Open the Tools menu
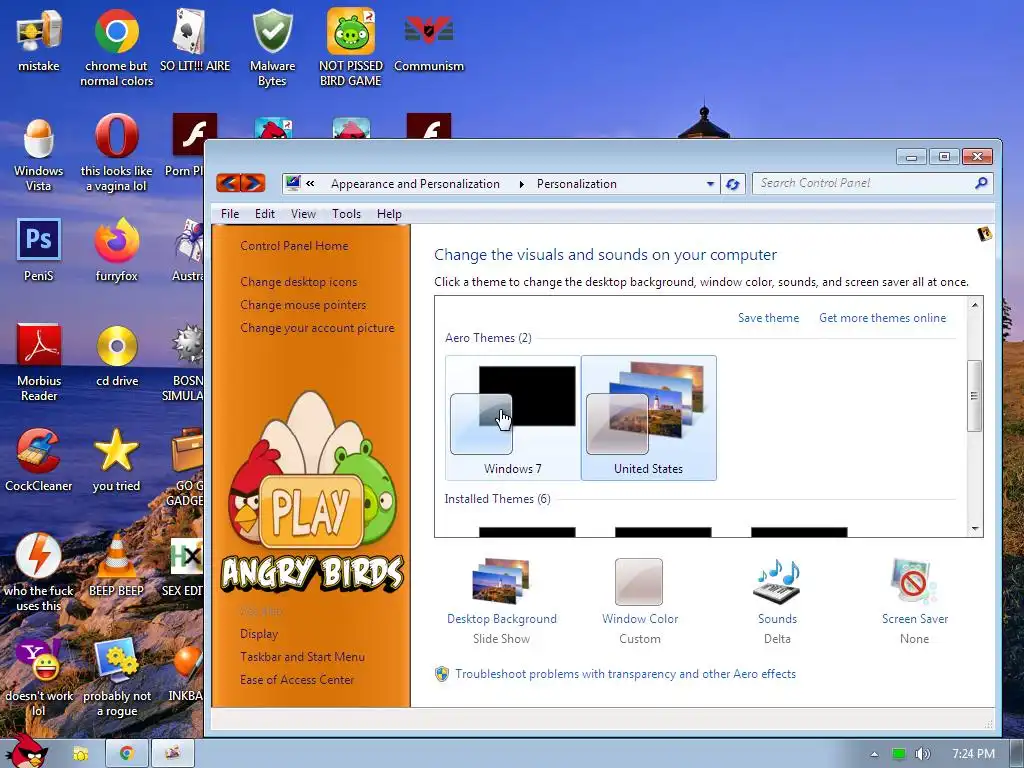The image size is (1024, 768). point(346,214)
